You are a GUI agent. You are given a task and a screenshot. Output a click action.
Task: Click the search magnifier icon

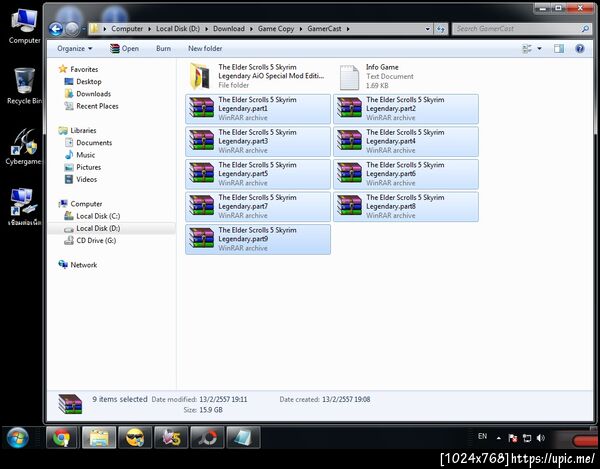point(585,29)
